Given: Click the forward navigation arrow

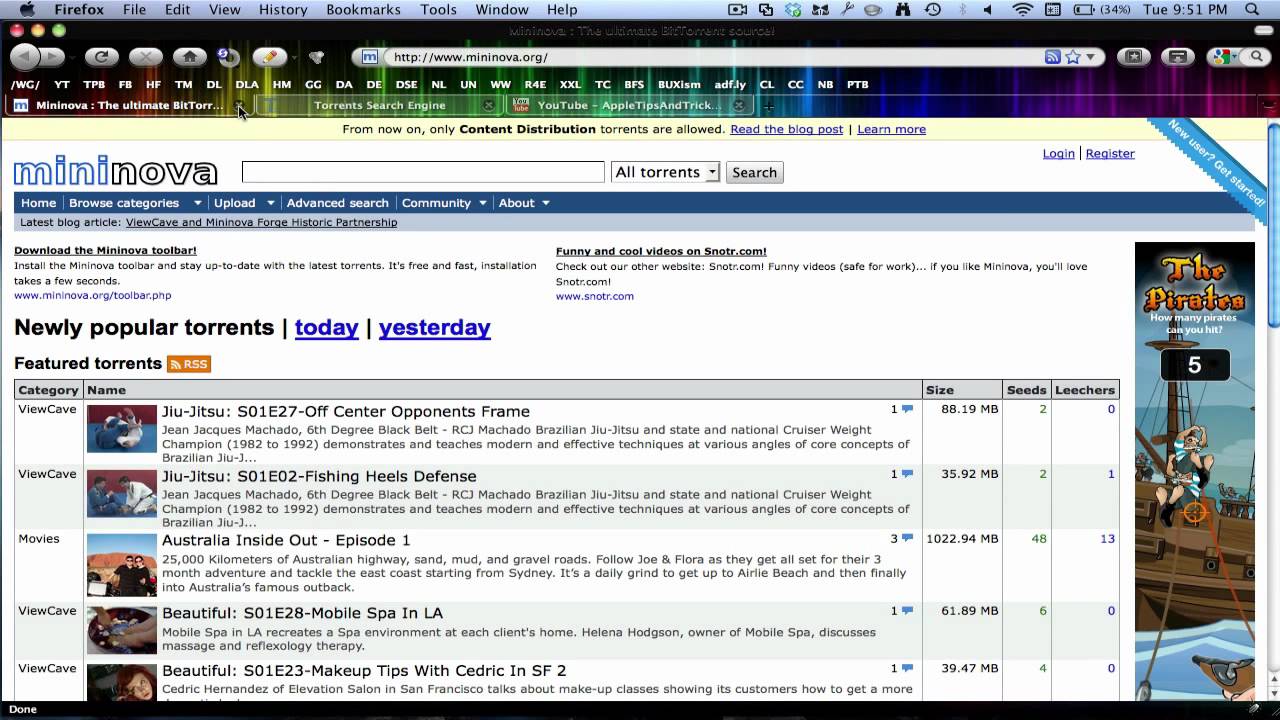Looking at the screenshot, I should [51, 57].
